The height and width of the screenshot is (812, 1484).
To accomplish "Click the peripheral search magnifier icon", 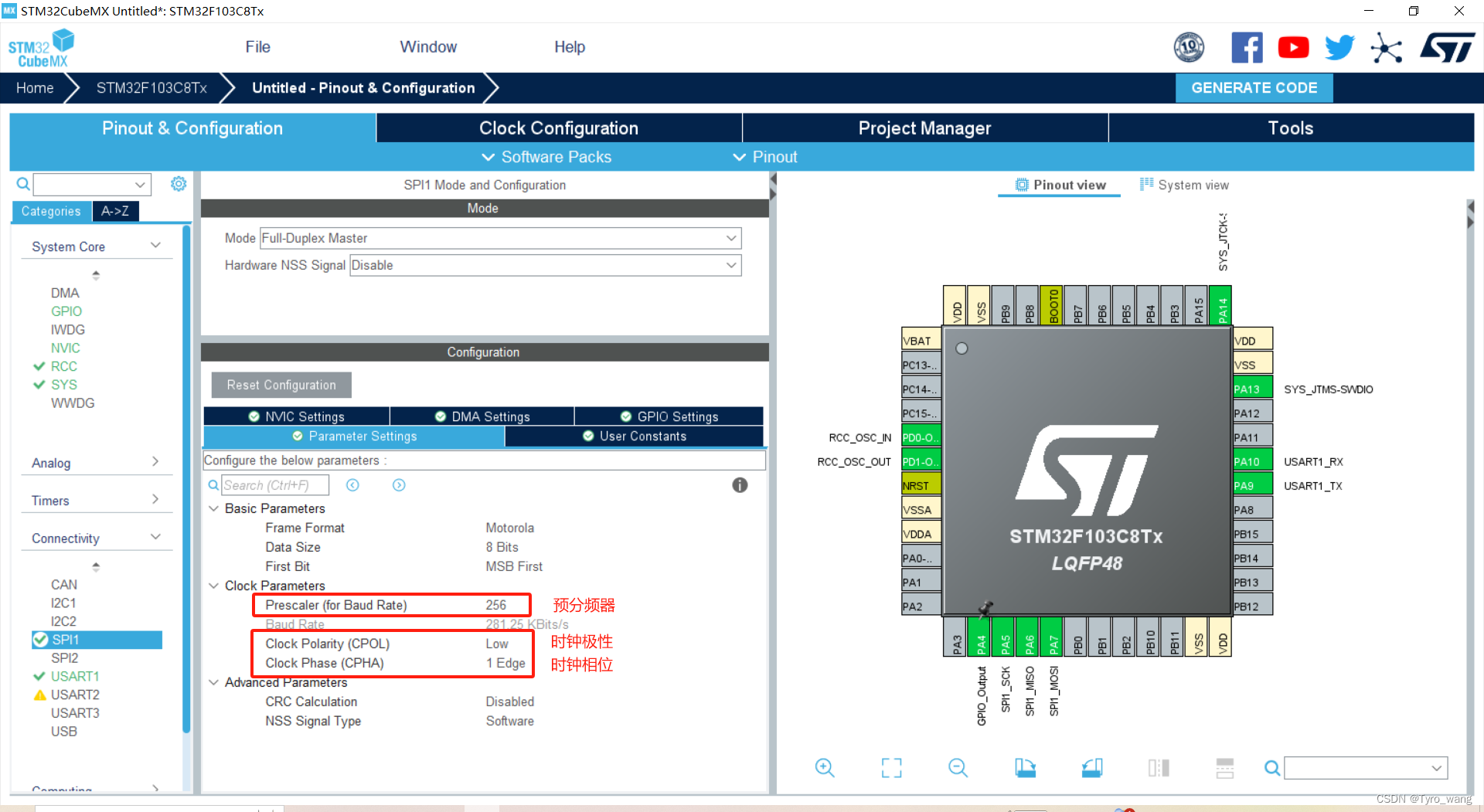I will click(23, 184).
